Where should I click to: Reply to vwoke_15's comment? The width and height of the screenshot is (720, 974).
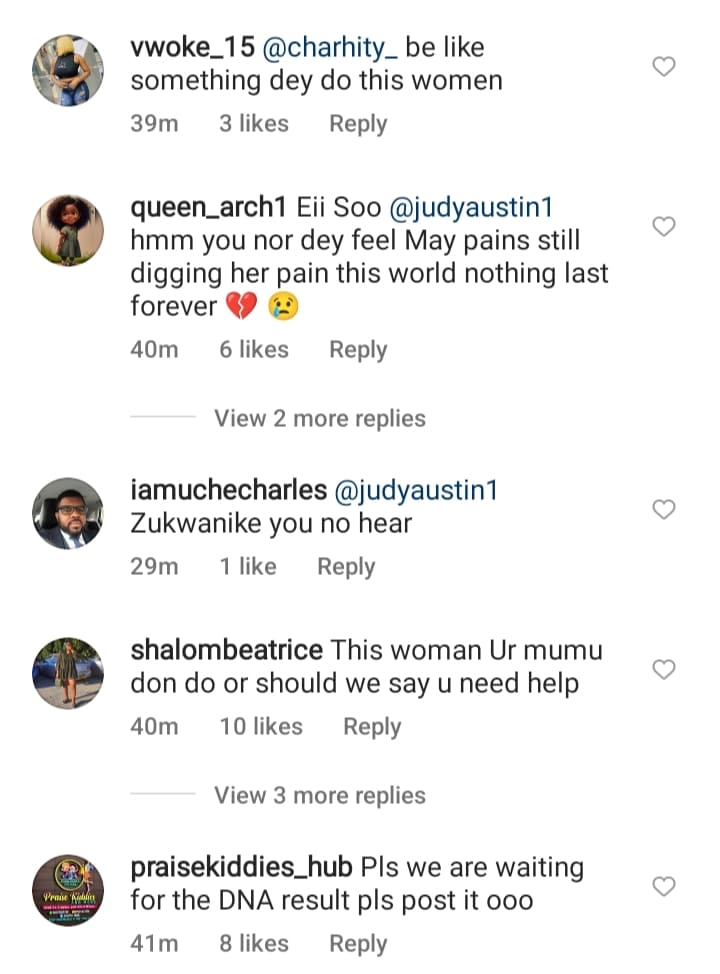(x=358, y=124)
